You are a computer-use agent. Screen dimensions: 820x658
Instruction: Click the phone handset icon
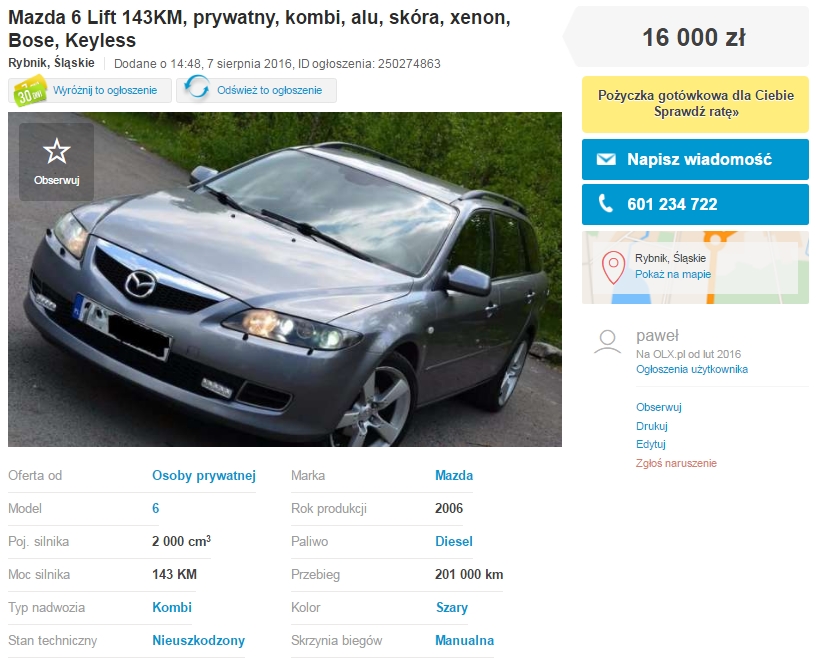tap(606, 203)
